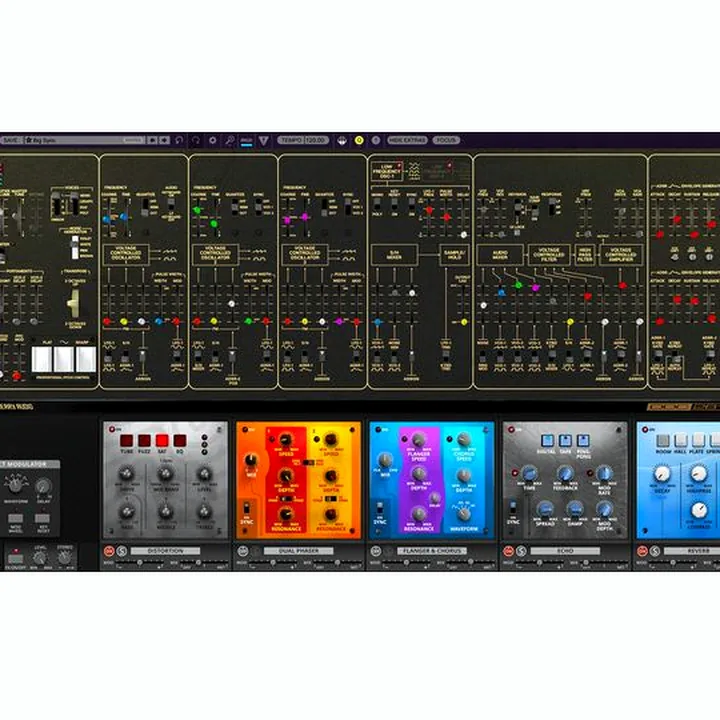Toggle the MIDI tab in the toolbar
The image size is (720, 720).
tap(247, 141)
